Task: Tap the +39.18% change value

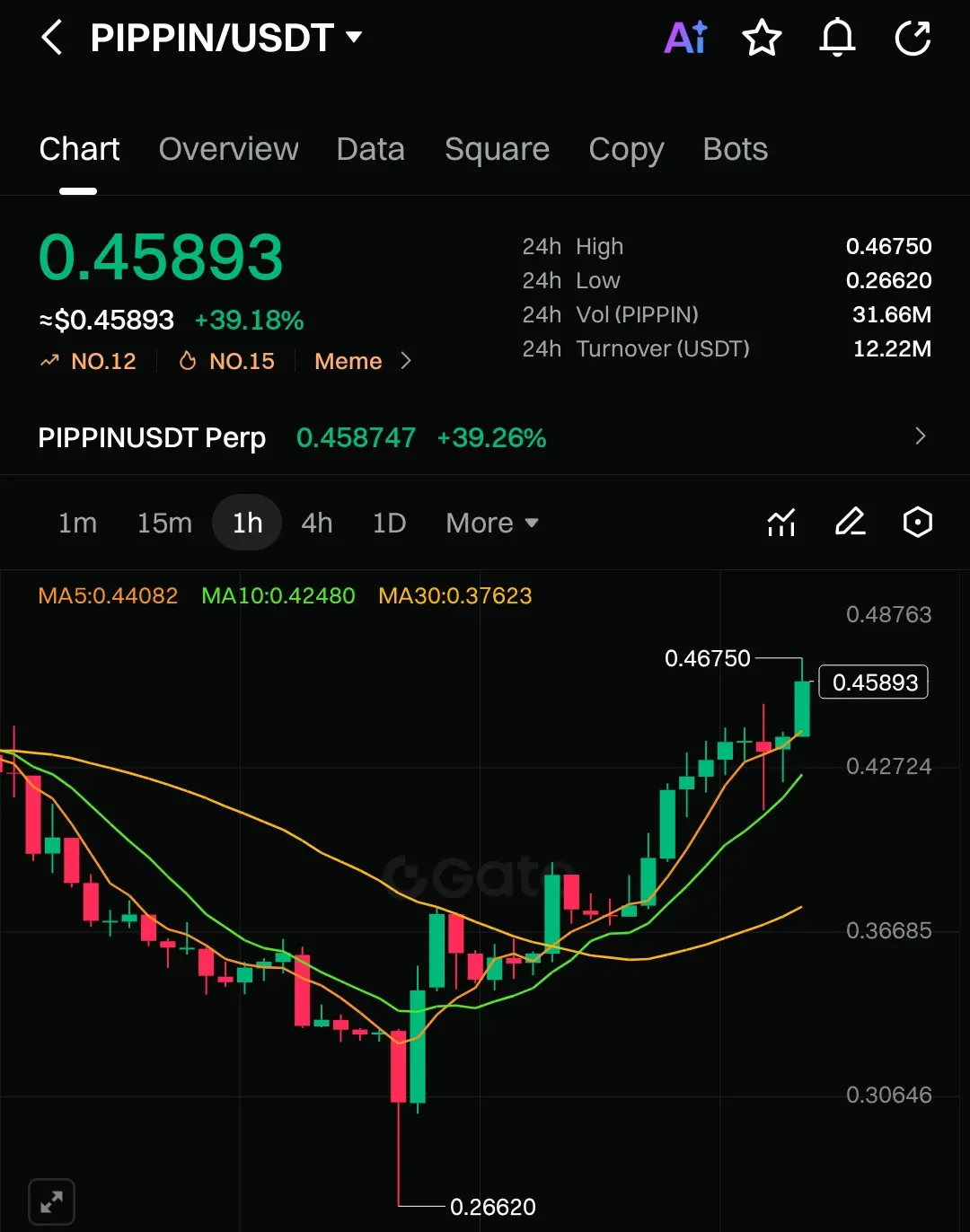Action: 249,321
